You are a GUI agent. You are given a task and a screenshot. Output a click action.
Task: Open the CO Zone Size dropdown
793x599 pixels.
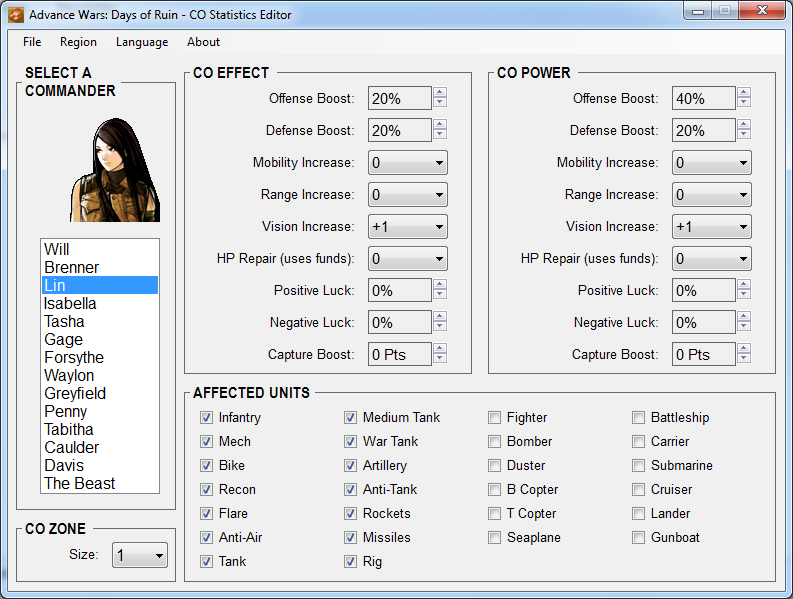[x=139, y=555]
